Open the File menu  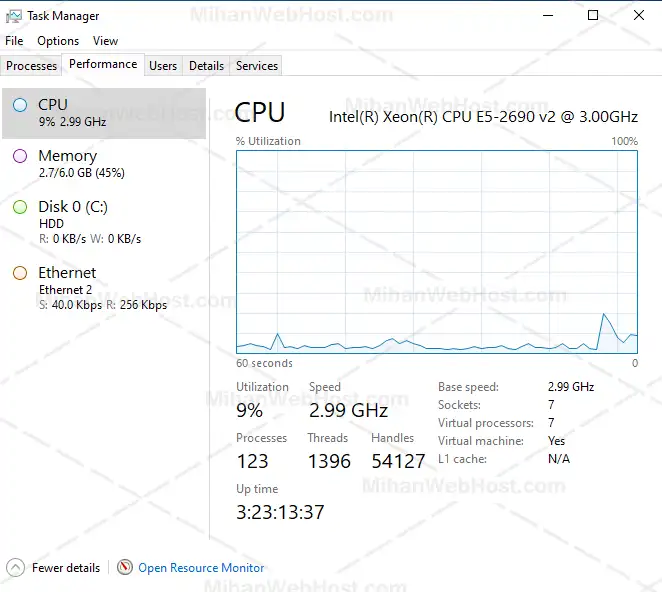(x=14, y=41)
